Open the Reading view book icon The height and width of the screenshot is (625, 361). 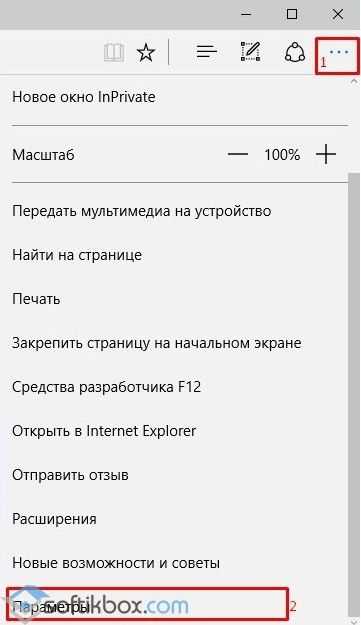pyautogui.click(x=114, y=52)
